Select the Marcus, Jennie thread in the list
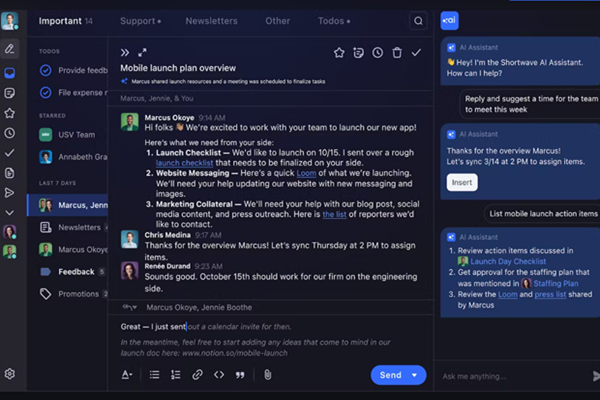The image size is (600, 400). pyautogui.click(x=68, y=205)
